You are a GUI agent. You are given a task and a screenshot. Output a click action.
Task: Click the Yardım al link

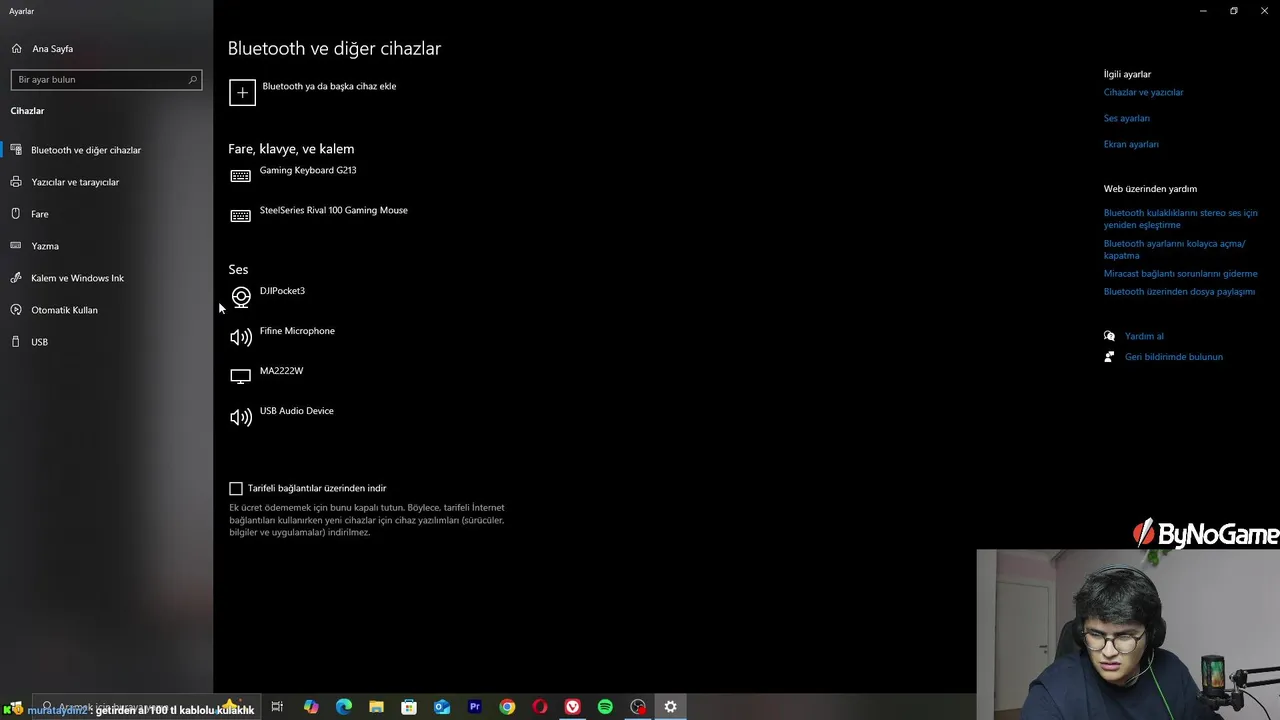coord(1144,336)
